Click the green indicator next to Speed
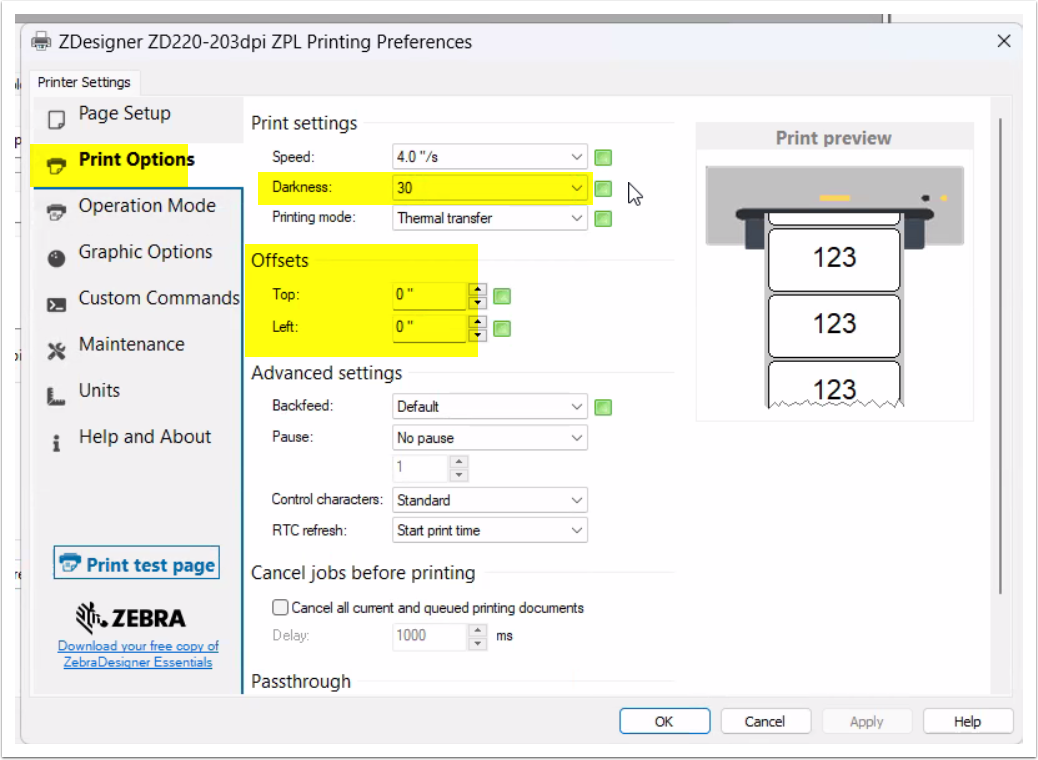Image resolution: width=1038 pixels, height=760 pixels. [603, 157]
